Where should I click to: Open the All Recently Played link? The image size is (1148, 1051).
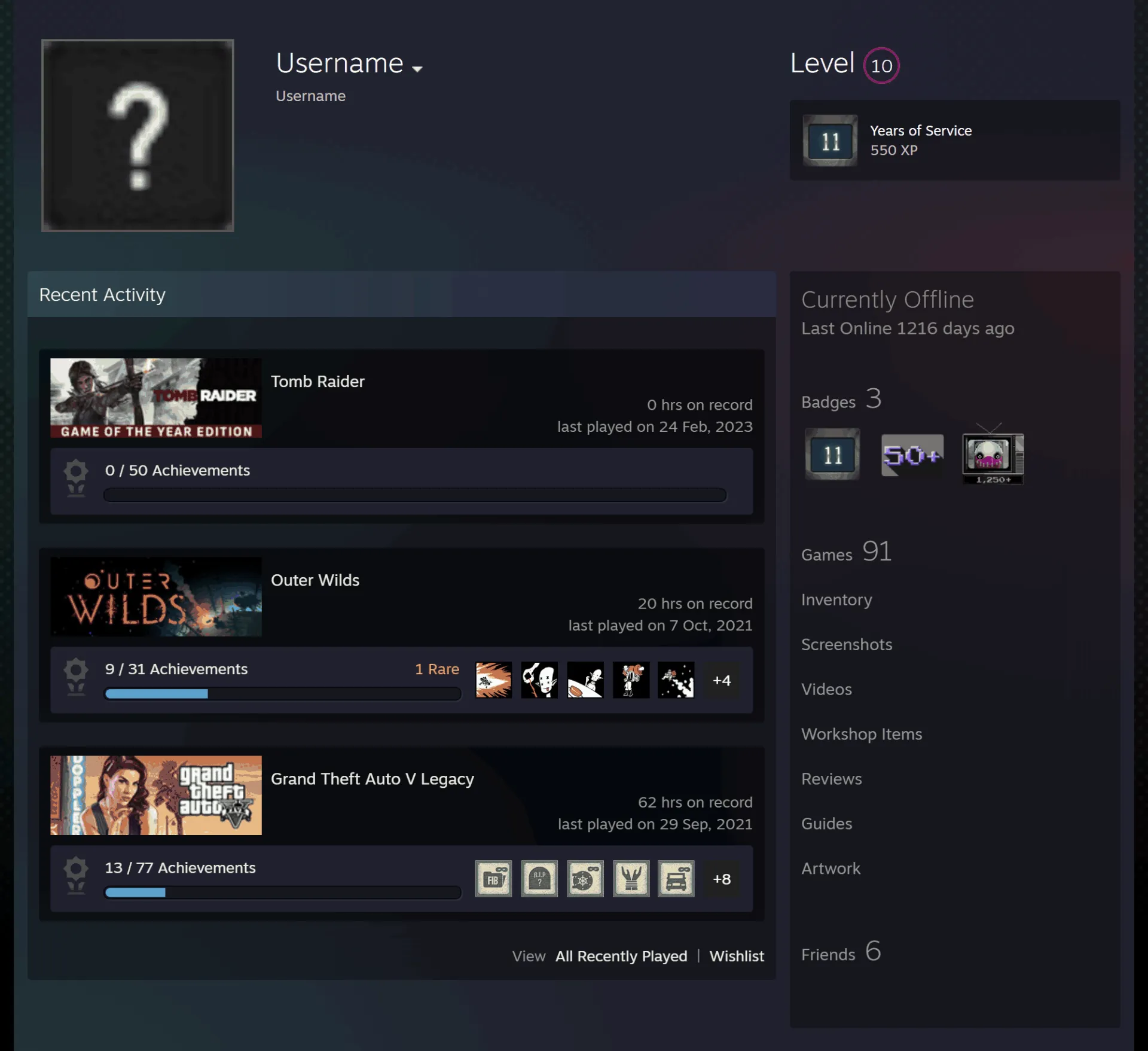point(621,956)
